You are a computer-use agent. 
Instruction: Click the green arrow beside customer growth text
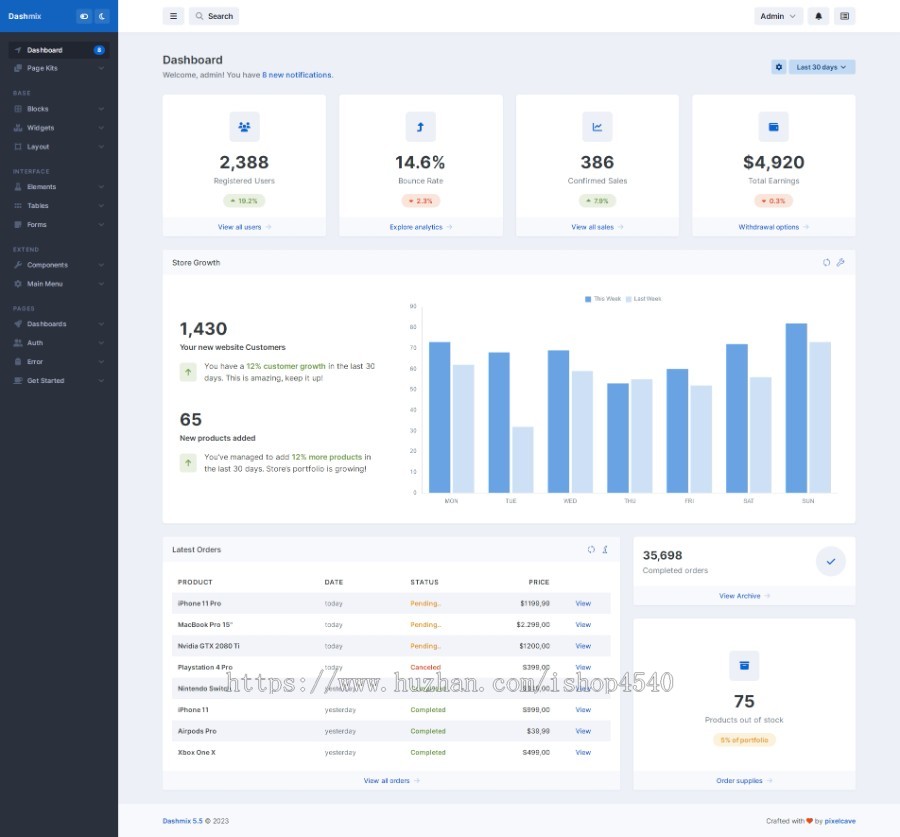tap(188, 372)
